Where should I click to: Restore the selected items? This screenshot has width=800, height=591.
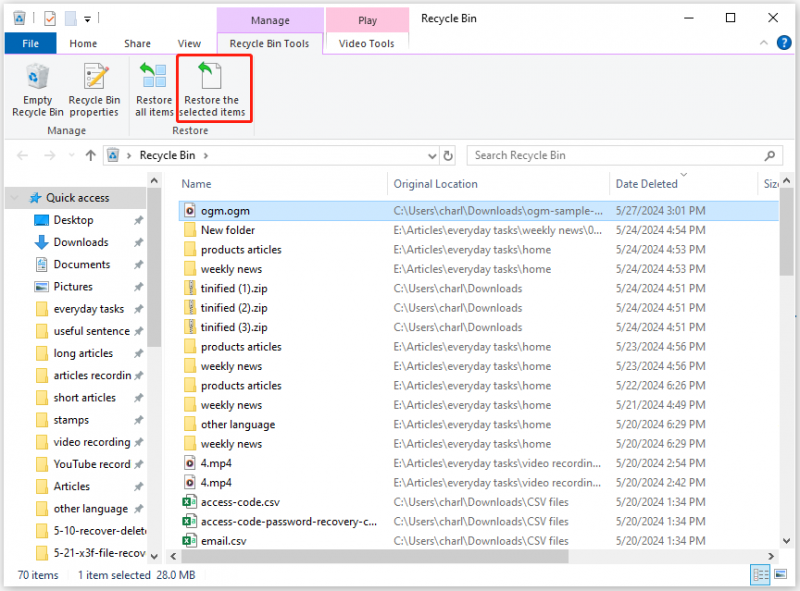click(x=212, y=90)
